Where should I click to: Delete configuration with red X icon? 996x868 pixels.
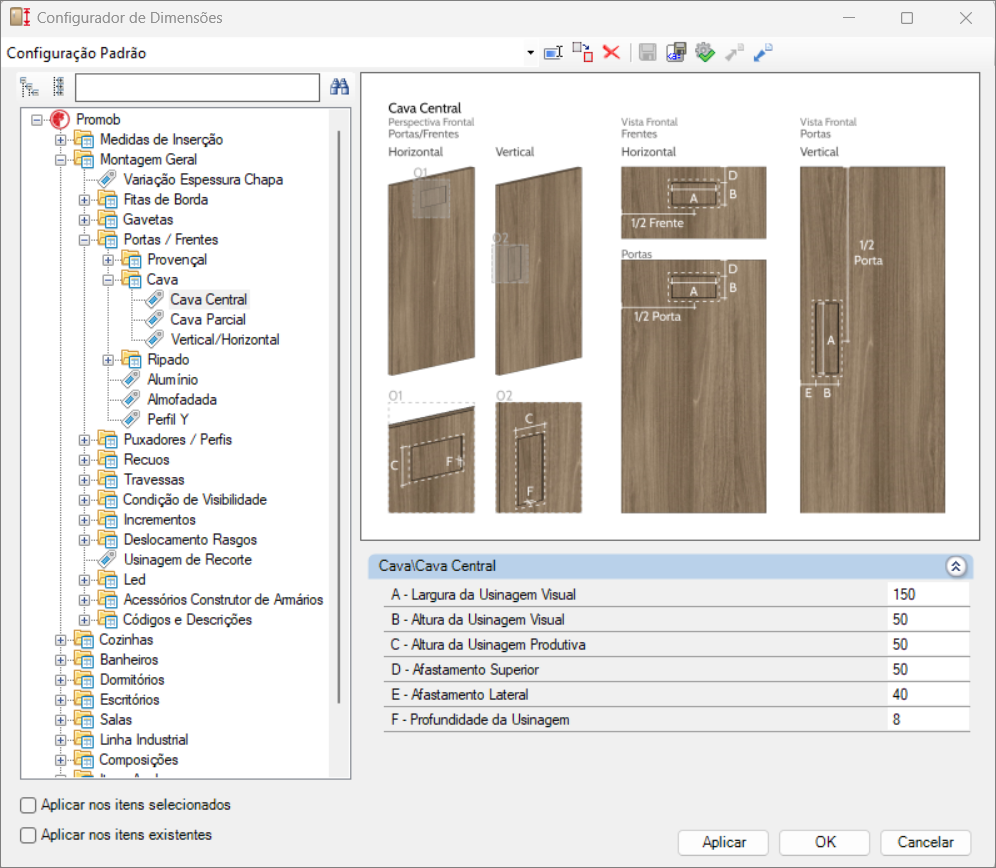pos(611,52)
